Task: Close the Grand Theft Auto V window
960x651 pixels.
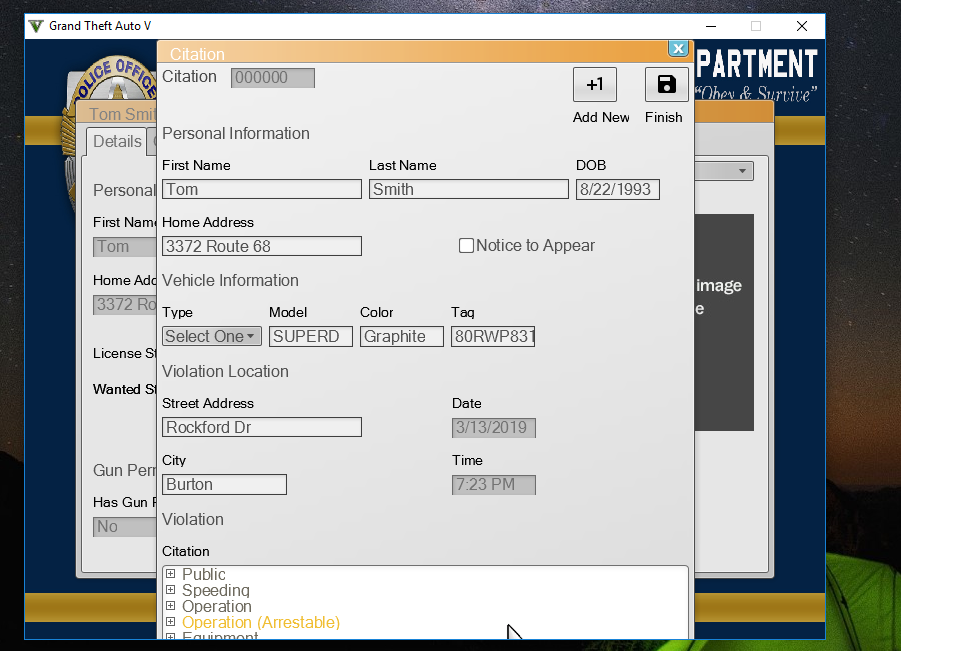Action: click(x=802, y=26)
